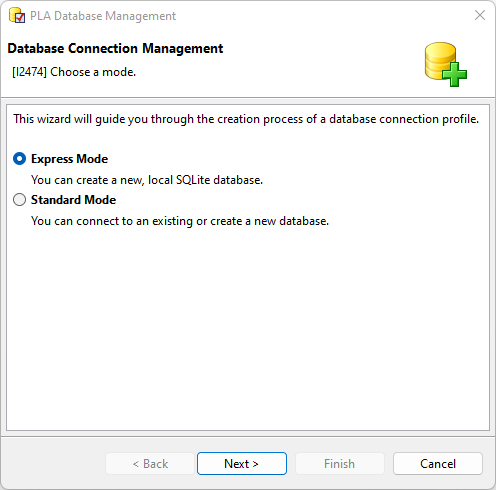Viewport: 496px width, 490px height.
Task: Click the yellow database with green plus icon
Action: [446, 64]
